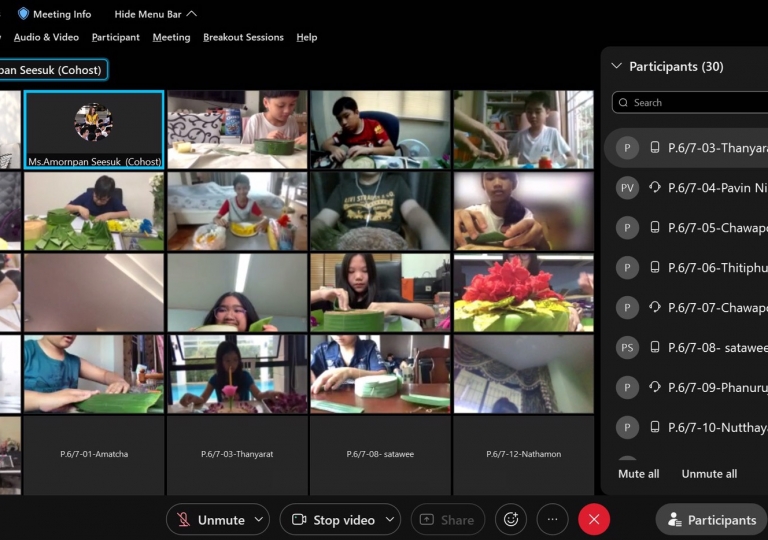Click device icon beside P.6/7-10-Nutthay
This screenshot has width=768, height=540.
click(x=654, y=426)
